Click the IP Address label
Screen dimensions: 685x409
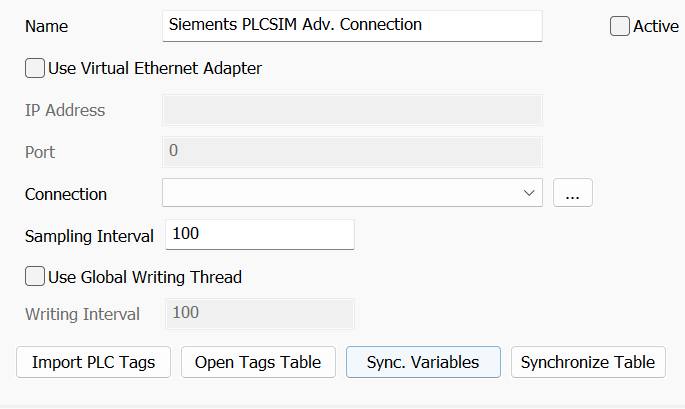[x=65, y=110]
